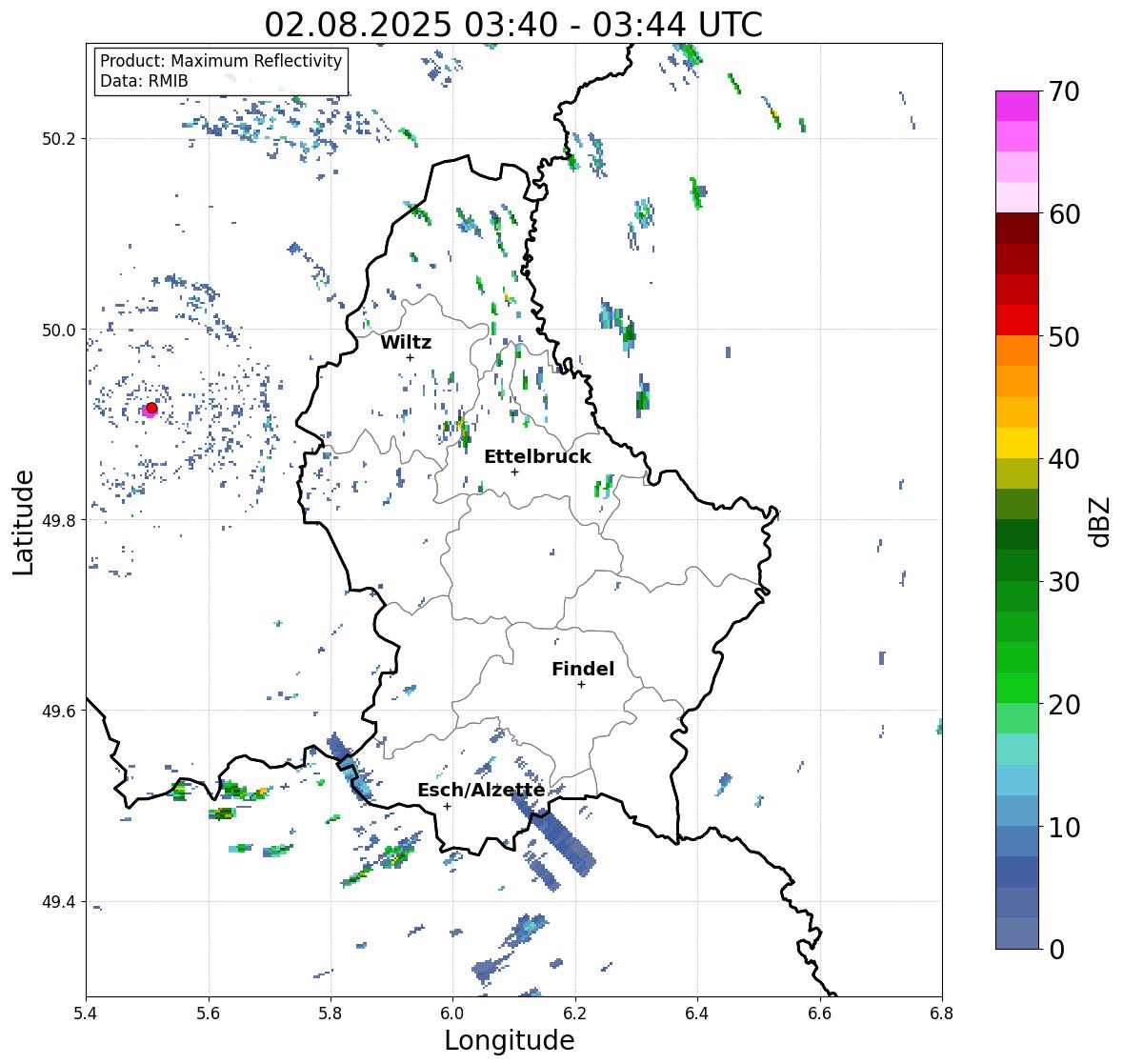Click the 6.4 longitude tick label
This screenshot has height=1064, width=1123.
pos(697,1013)
